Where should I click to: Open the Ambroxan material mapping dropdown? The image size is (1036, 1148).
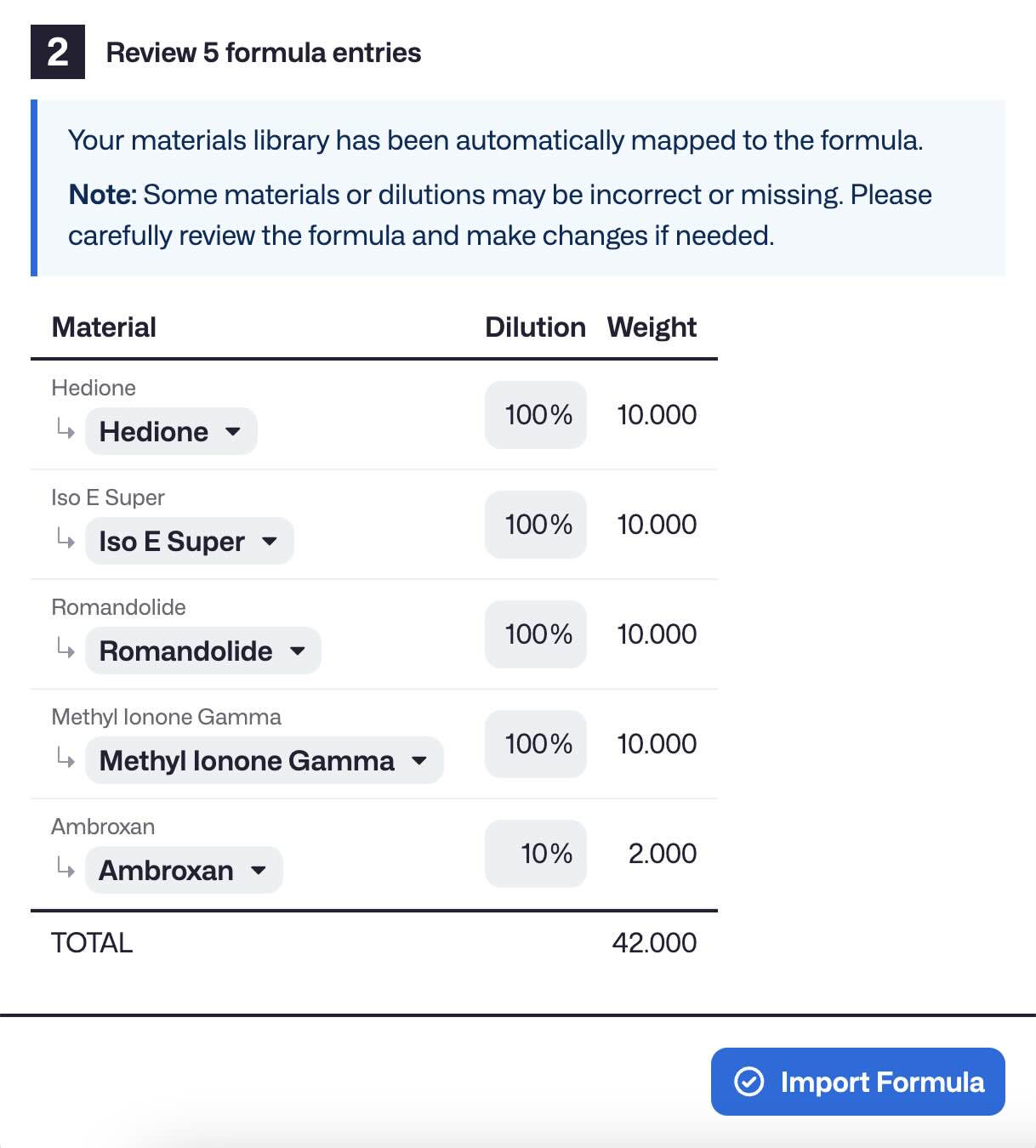click(x=183, y=870)
